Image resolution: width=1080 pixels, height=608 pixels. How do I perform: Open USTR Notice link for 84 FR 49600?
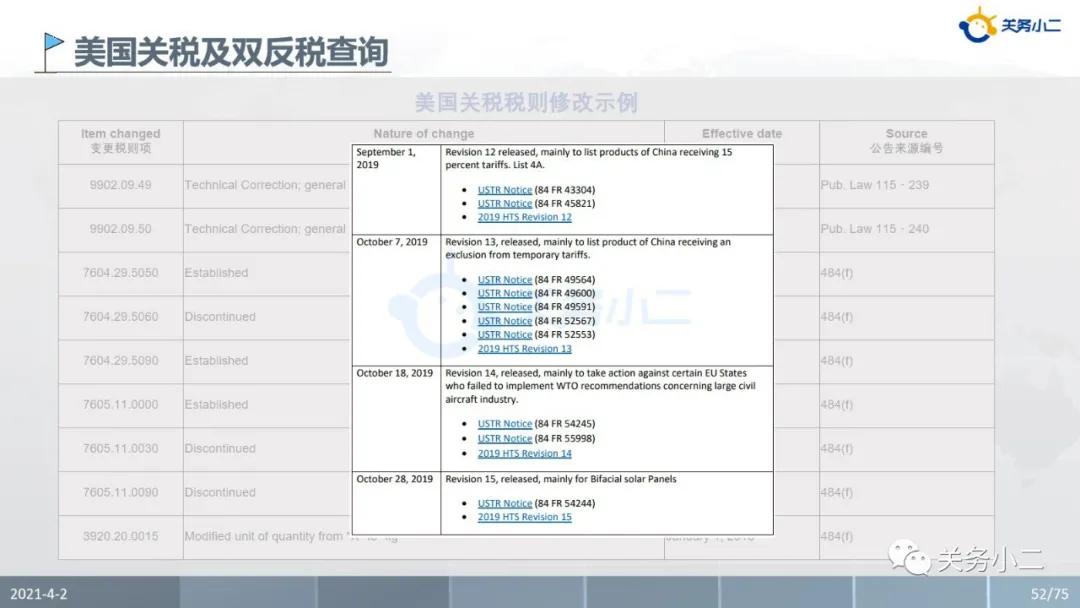[504, 294]
